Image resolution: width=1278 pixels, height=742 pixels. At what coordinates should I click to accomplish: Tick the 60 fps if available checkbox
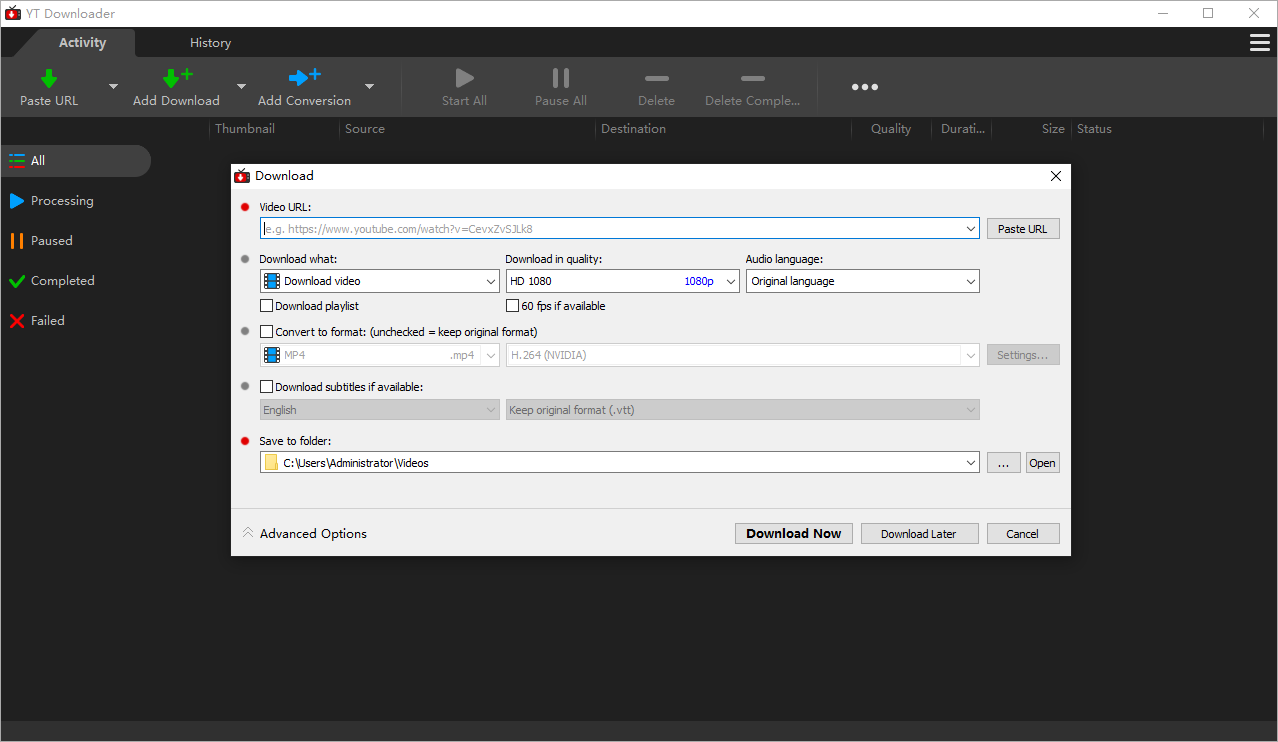pos(513,306)
